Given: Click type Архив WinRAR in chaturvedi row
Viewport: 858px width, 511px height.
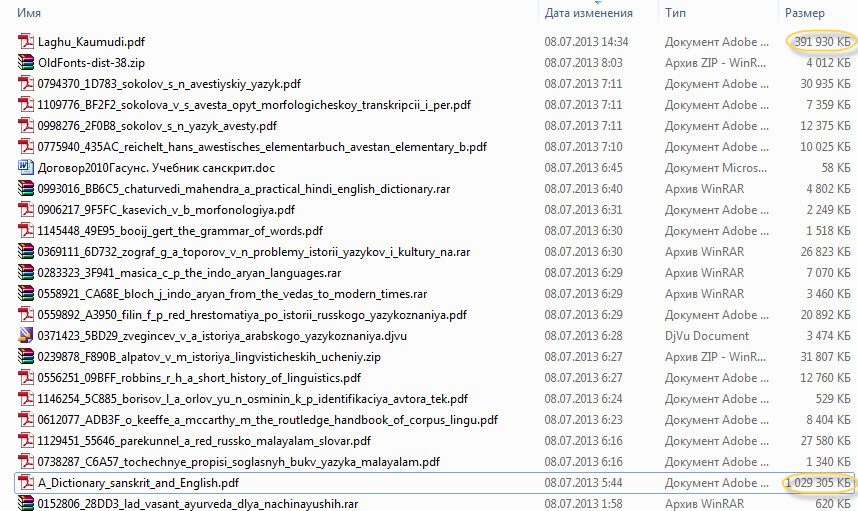Looking at the screenshot, I should tap(704, 189).
